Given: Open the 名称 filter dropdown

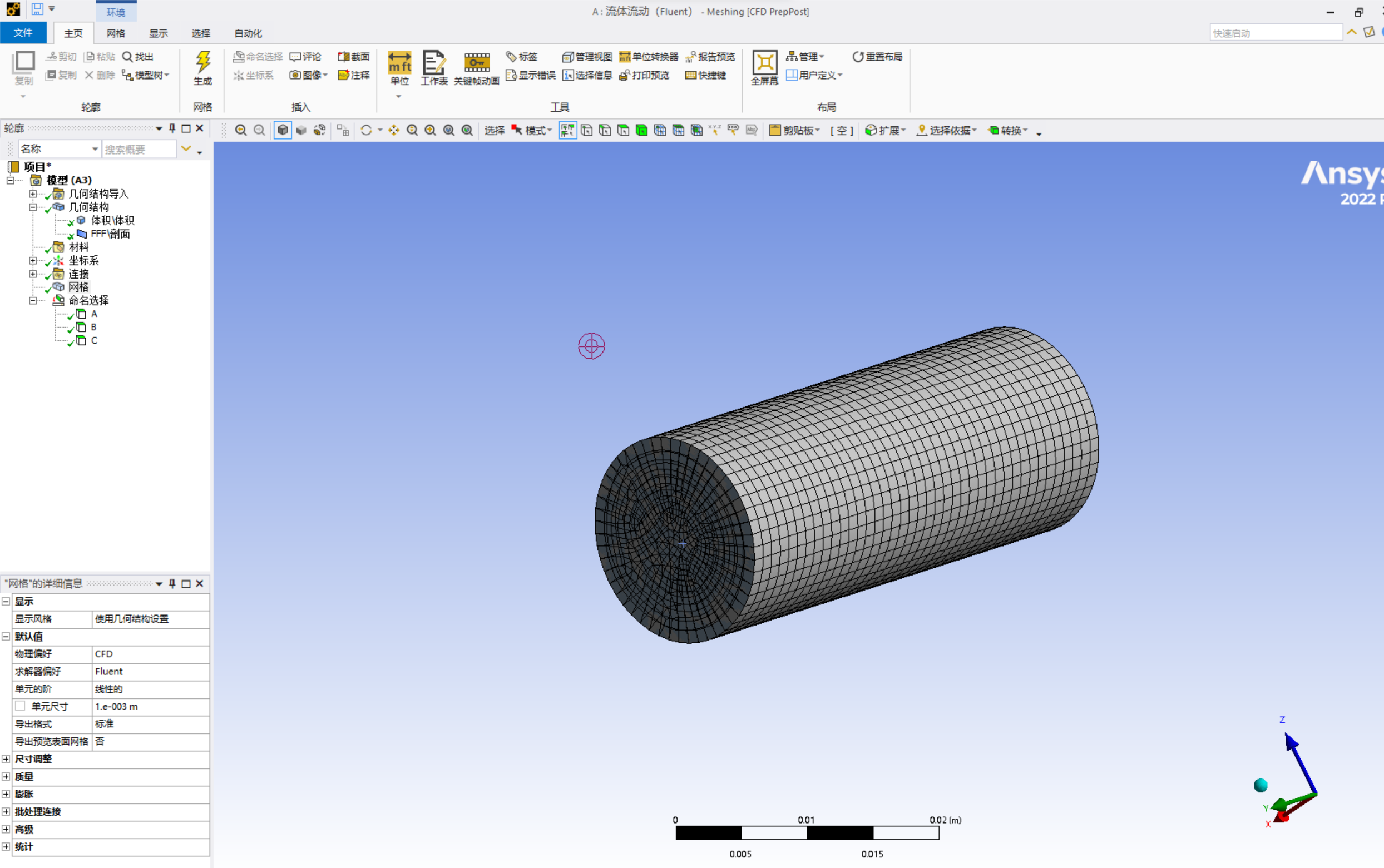Looking at the screenshot, I should point(60,149).
